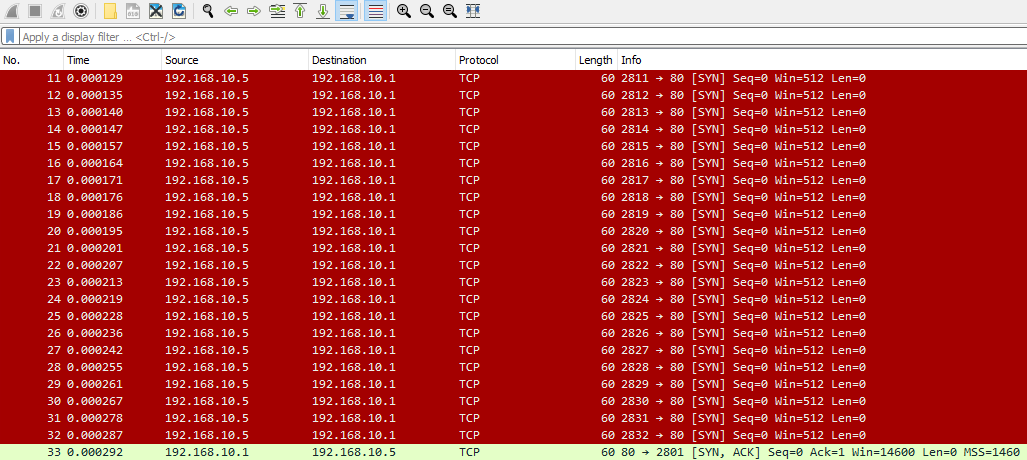
Task: Select packet 19 at time 0.000186
Action: coord(514,214)
